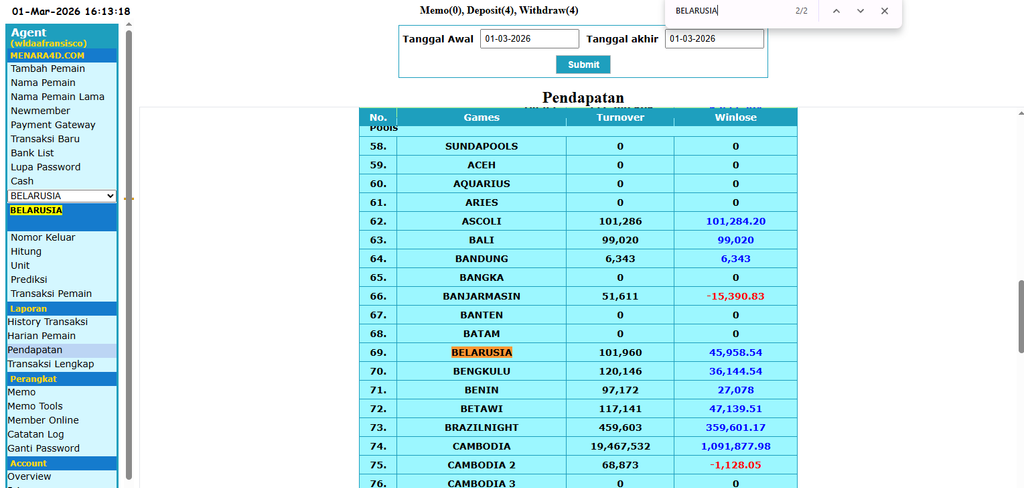1024x488 pixels.
Task: Select ASCOLI winlose value 101,284.20
Action: click(735, 221)
